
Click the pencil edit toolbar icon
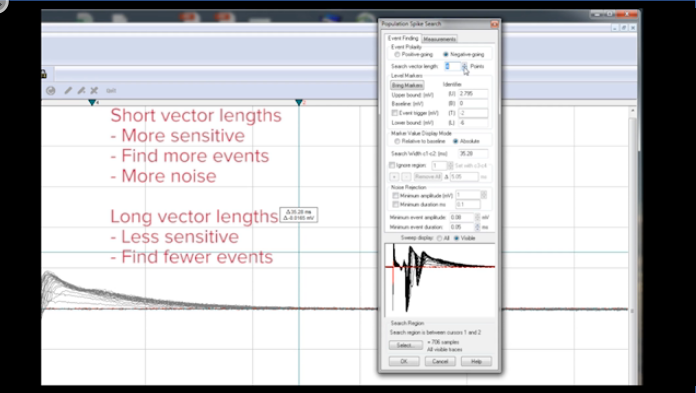click(x=68, y=91)
